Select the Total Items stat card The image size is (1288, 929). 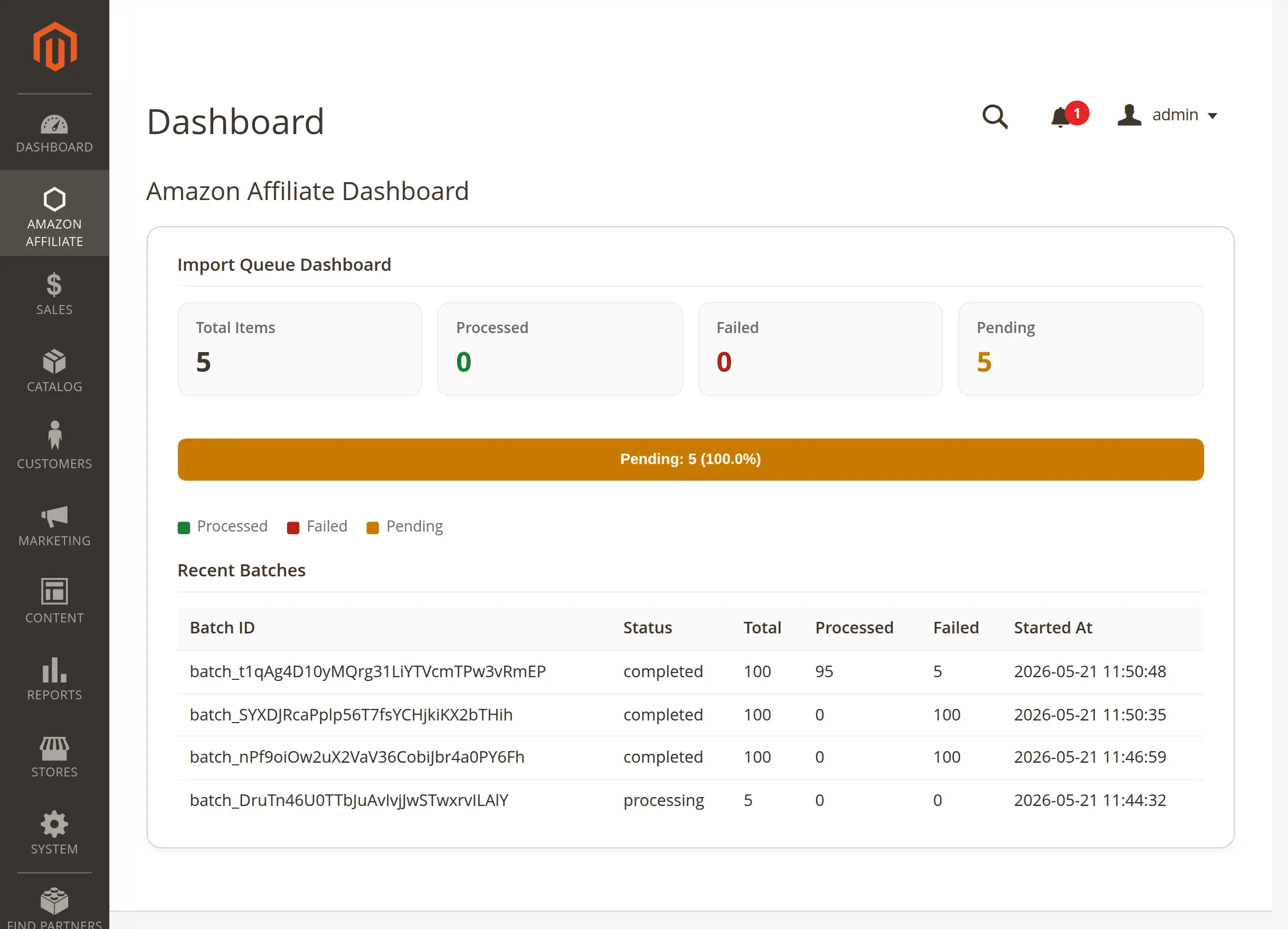click(x=300, y=349)
